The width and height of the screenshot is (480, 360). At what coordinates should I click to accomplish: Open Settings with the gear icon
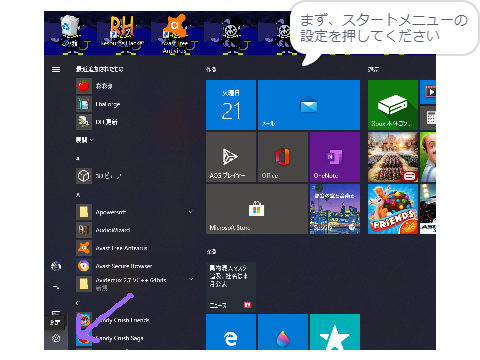(56, 338)
